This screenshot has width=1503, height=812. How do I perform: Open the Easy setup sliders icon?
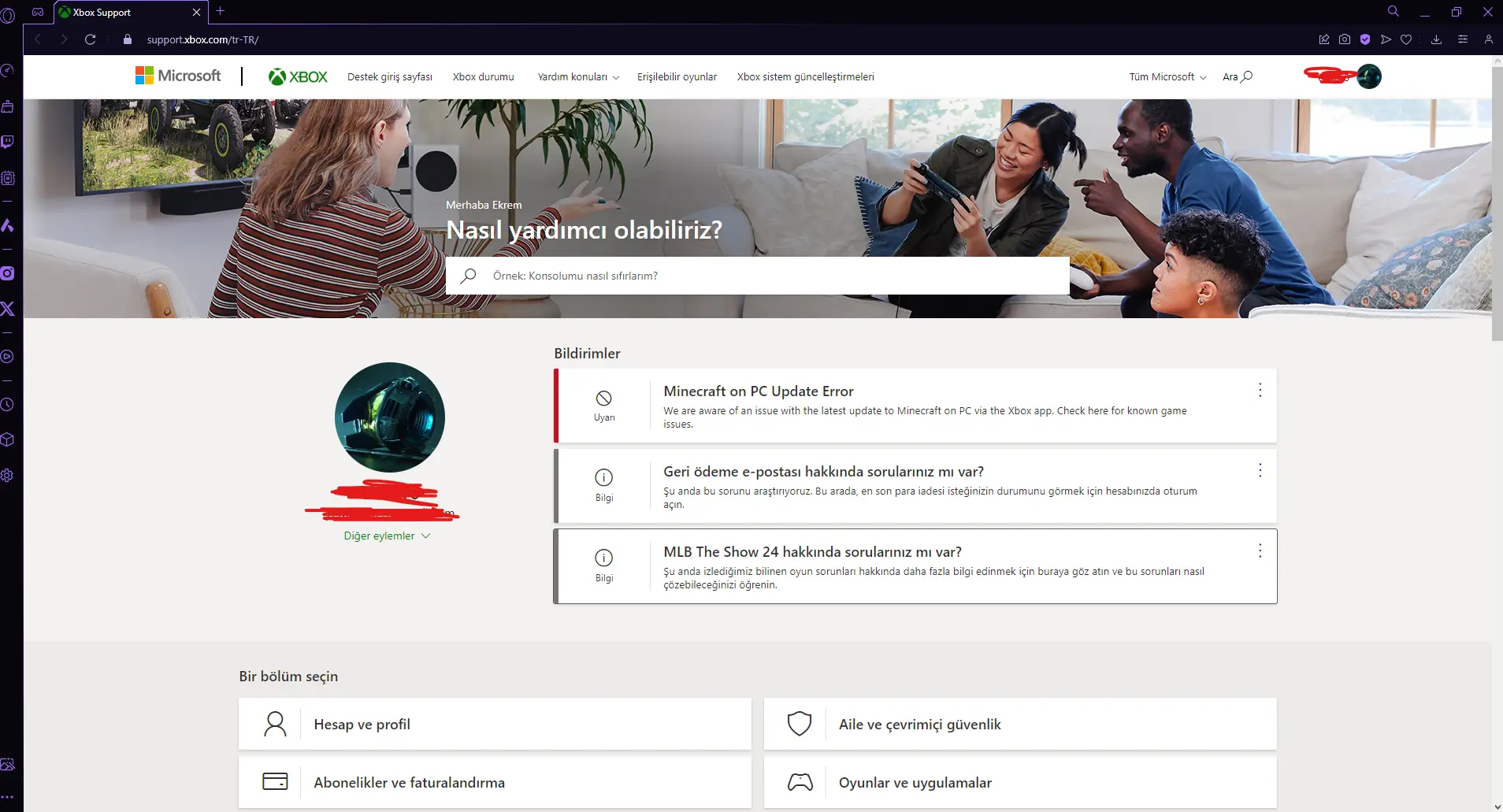tap(1463, 39)
